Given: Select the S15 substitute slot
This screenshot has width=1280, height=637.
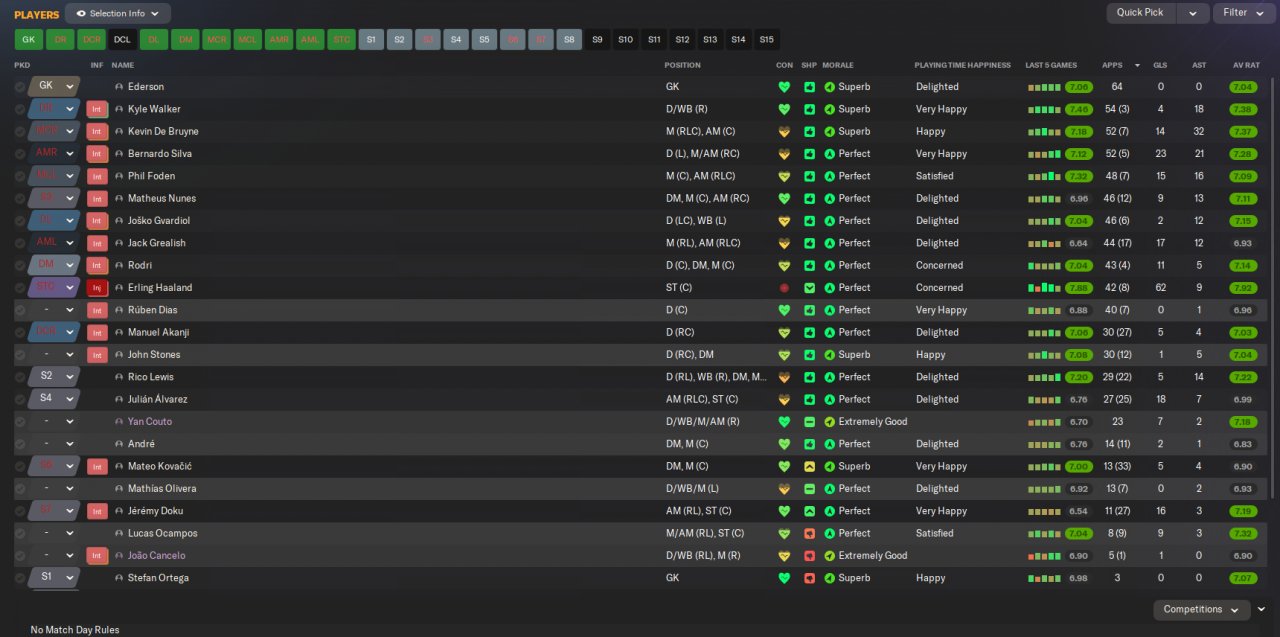Looking at the screenshot, I should [766, 40].
